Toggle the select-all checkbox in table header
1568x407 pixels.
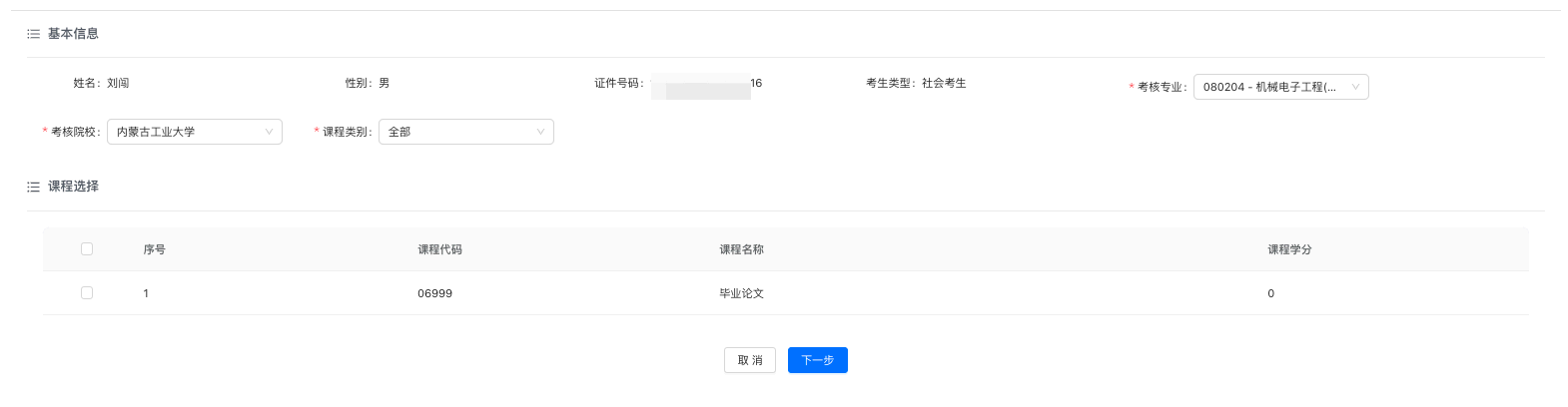[x=87, y=249]
